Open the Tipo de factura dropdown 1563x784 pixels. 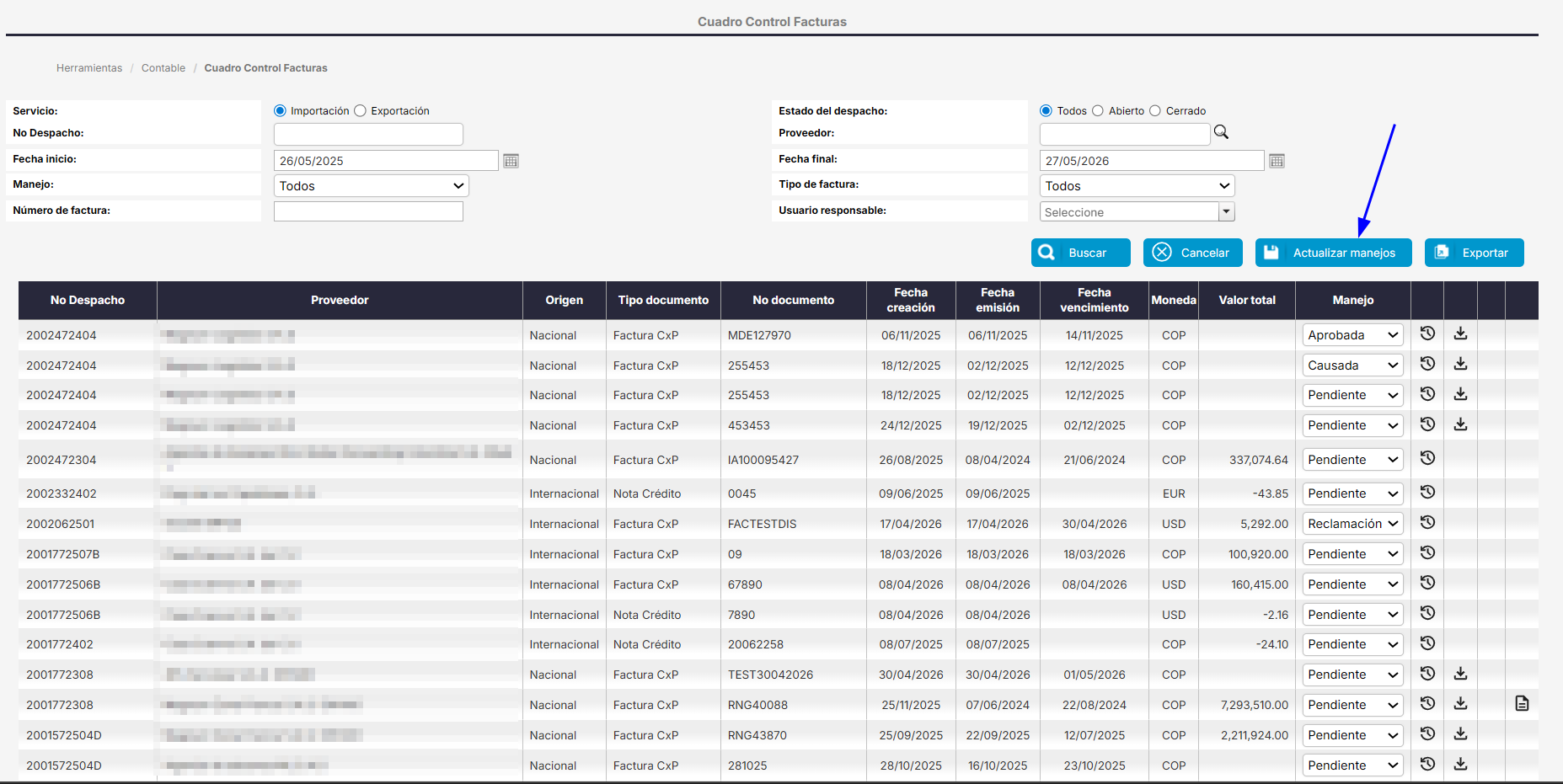click(1137, 186)
